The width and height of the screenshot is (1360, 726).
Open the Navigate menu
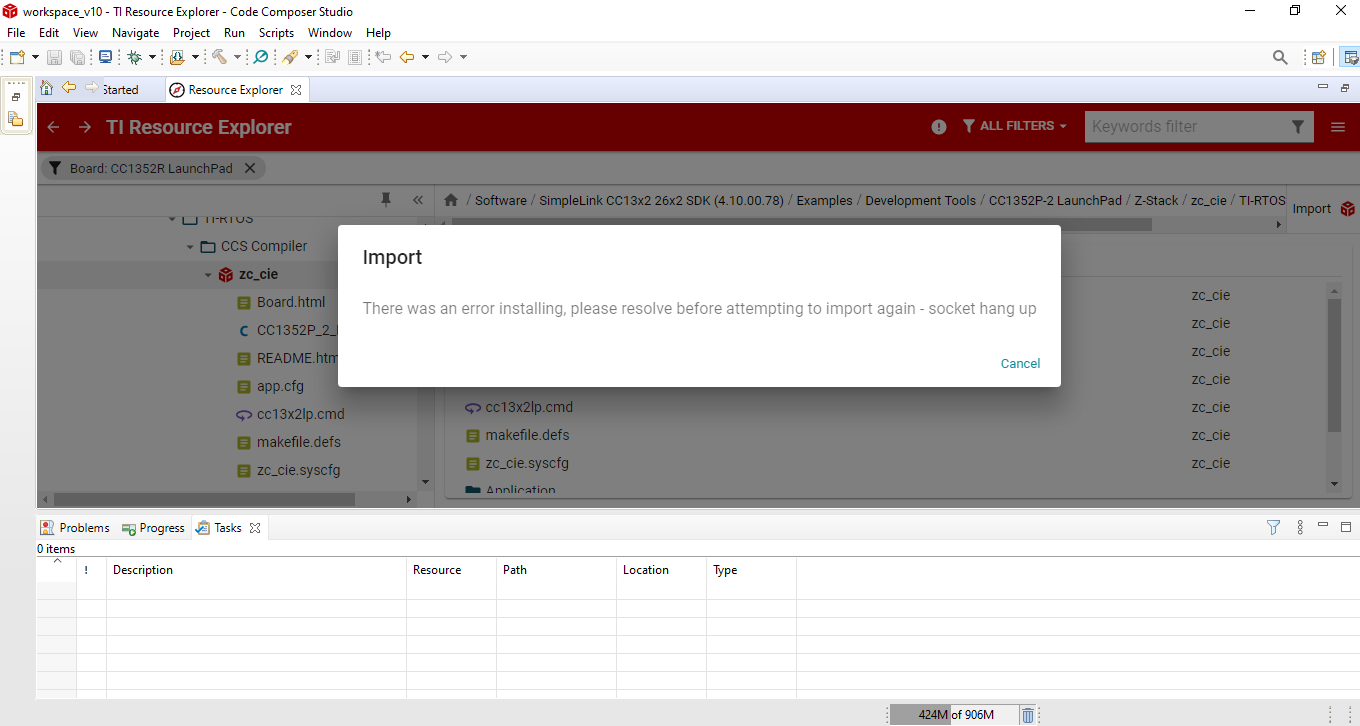[135, 33]
